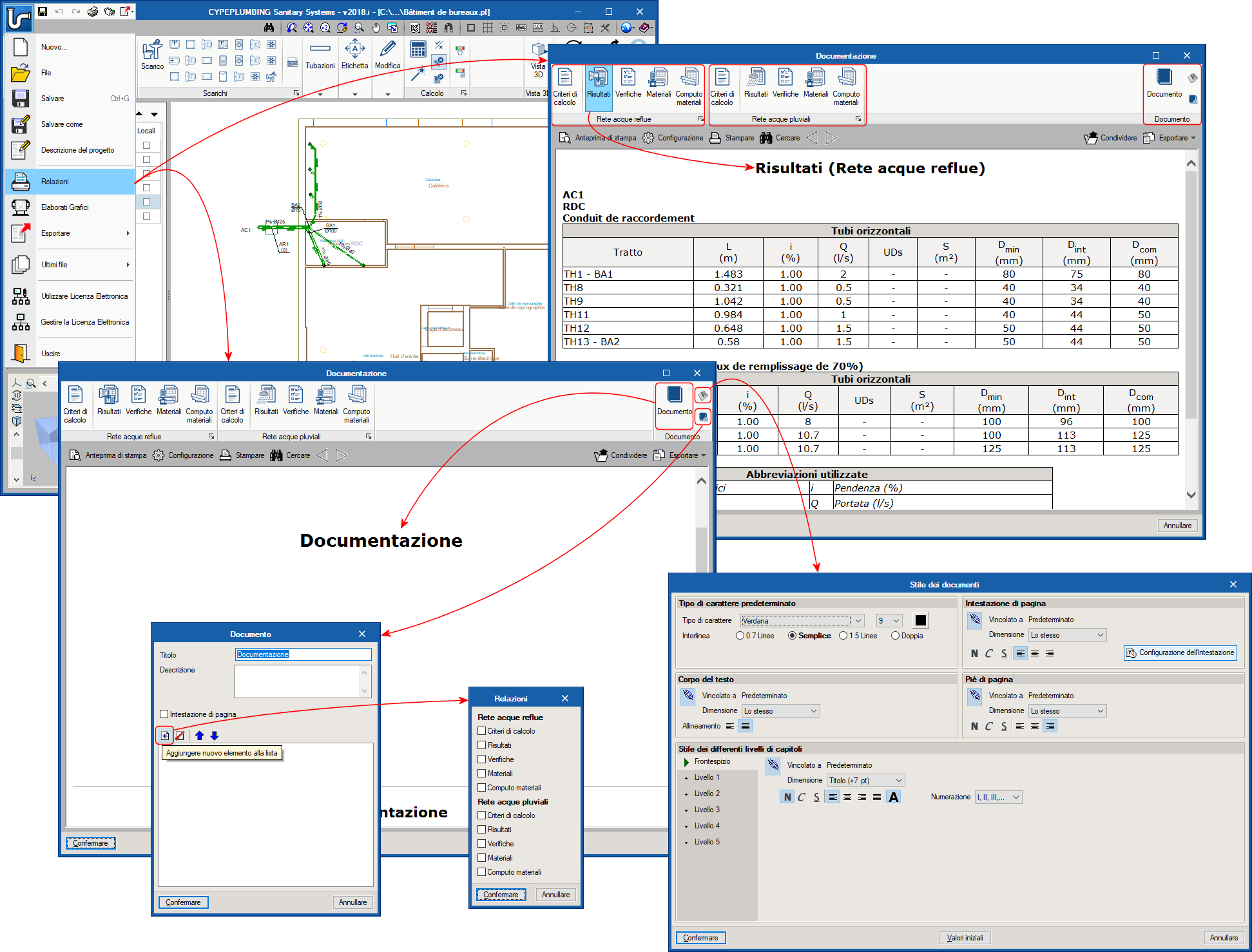The image size is (1252, 952).
Task: Click Configurazione gear in top Documentazione toolbar
Action: point(673,138)
